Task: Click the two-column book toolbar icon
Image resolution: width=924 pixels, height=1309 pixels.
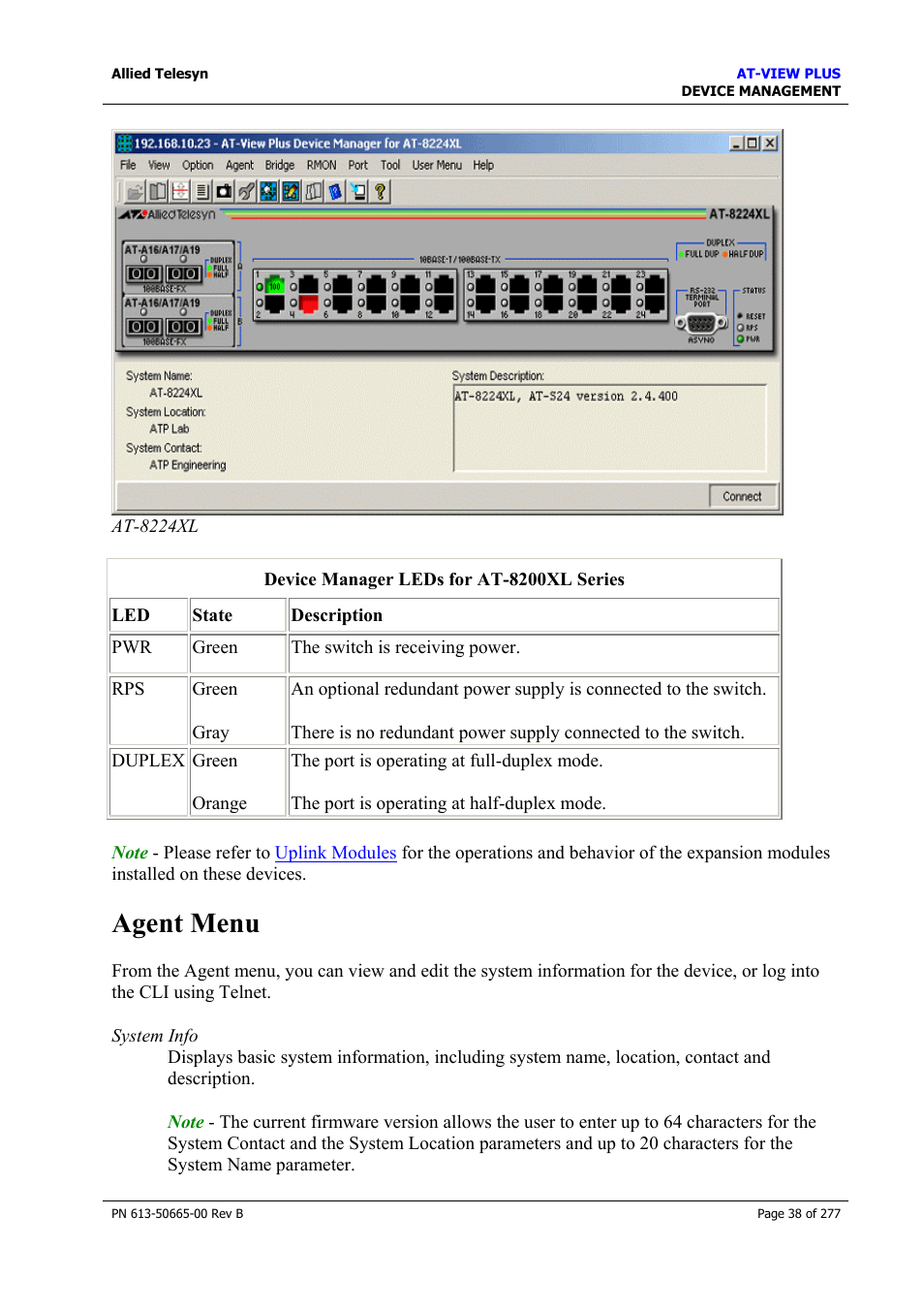Action: coord(158,192)
